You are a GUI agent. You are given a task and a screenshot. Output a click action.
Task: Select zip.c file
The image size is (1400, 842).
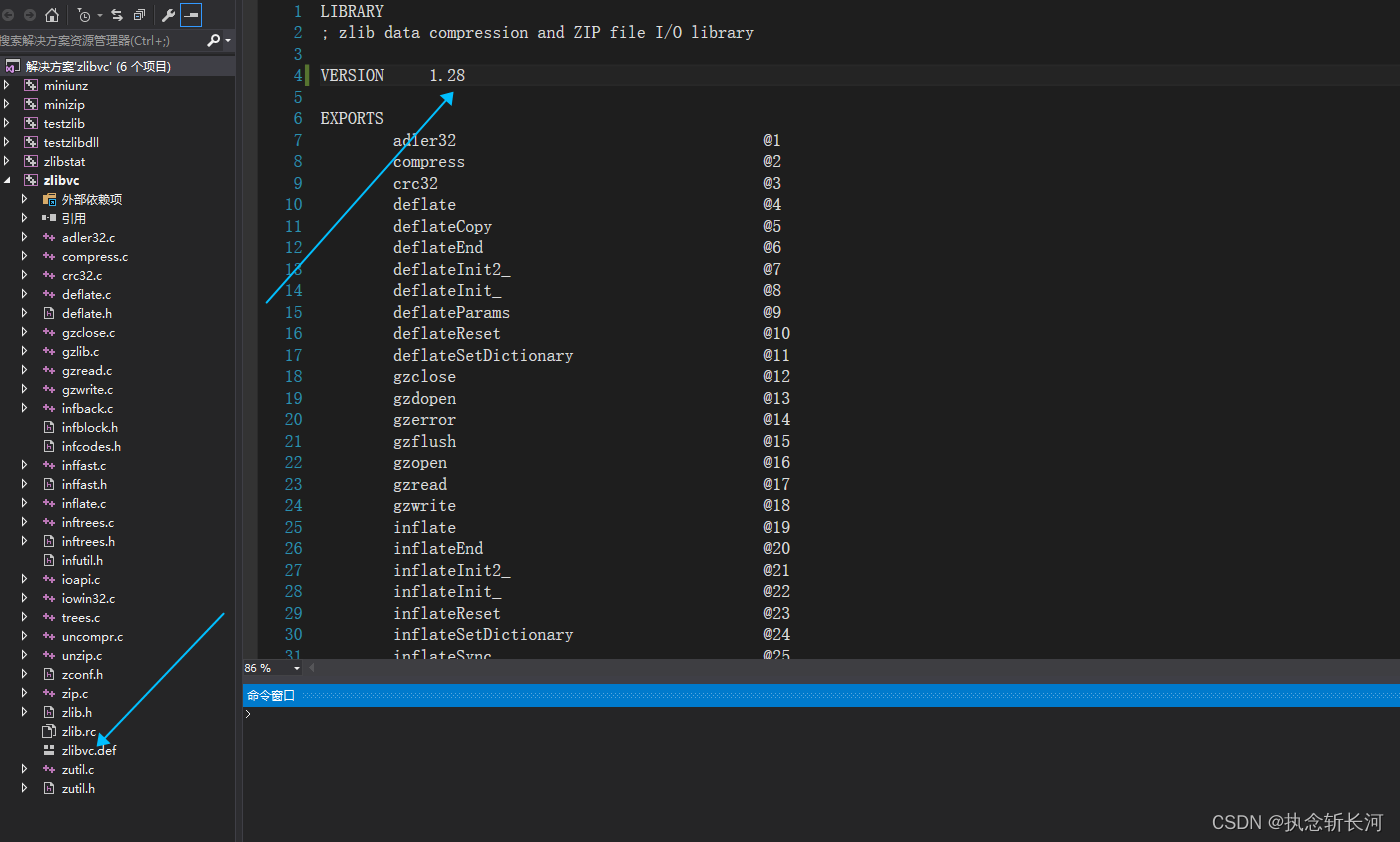[x=75, y=693]
